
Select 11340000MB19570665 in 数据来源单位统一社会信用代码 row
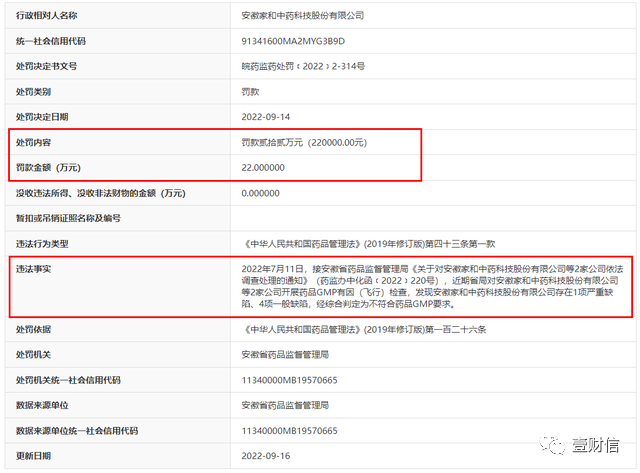(289, 431)
